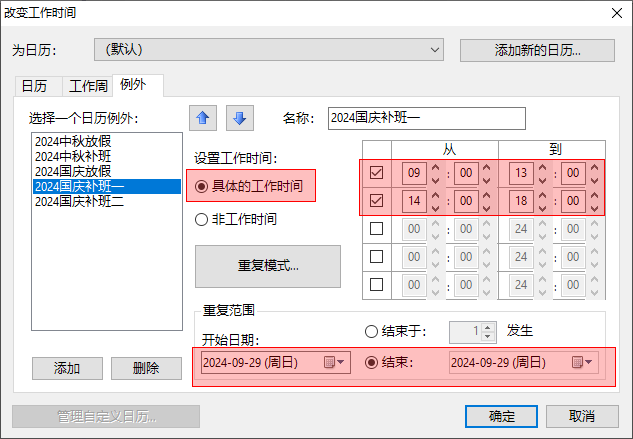
Task: Click the 重复模式... button
Action: [267, 267]
